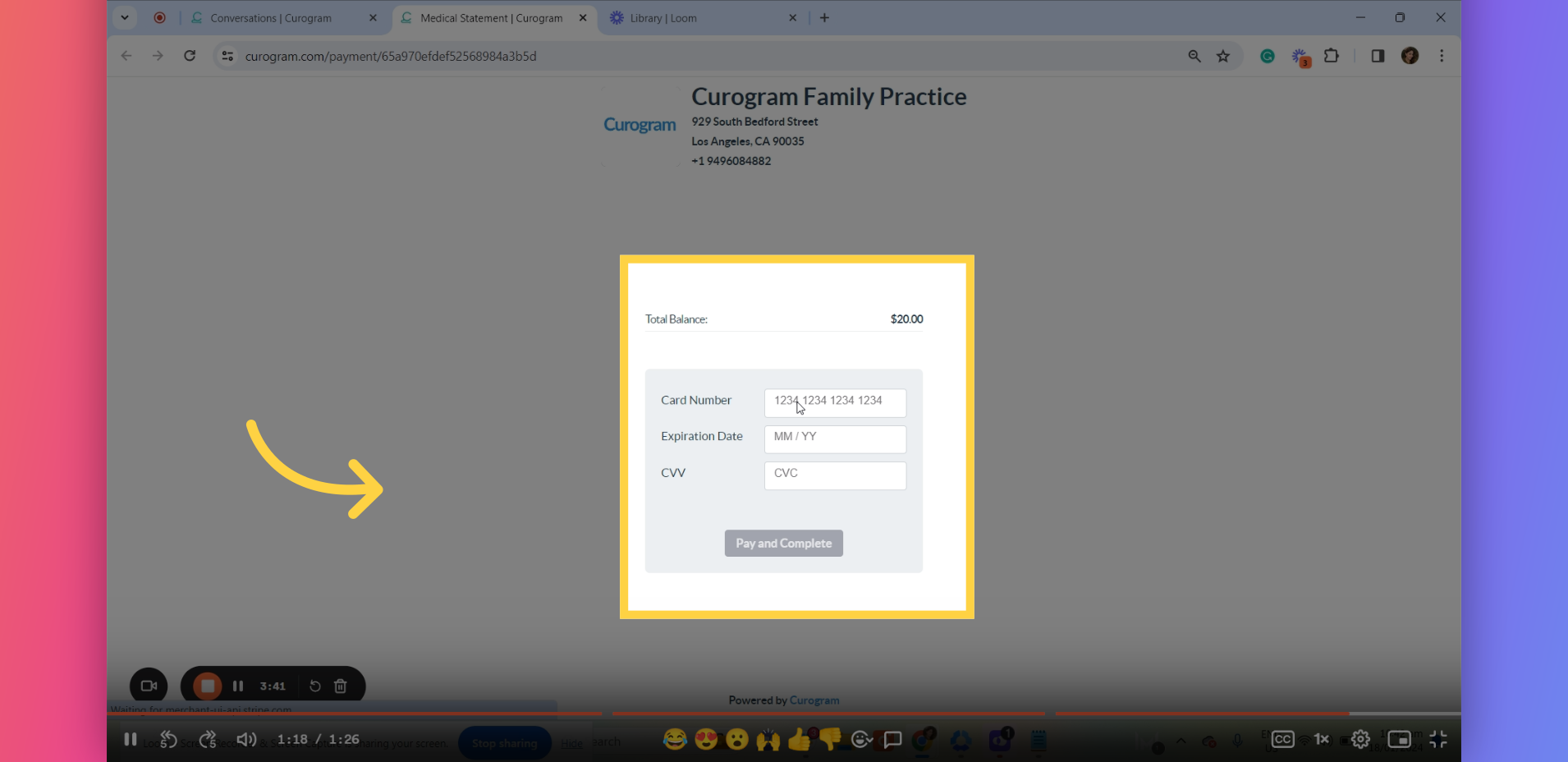Pause the Loom recording at 3:41
This screenshot has width=1568, height=762.
238,686
